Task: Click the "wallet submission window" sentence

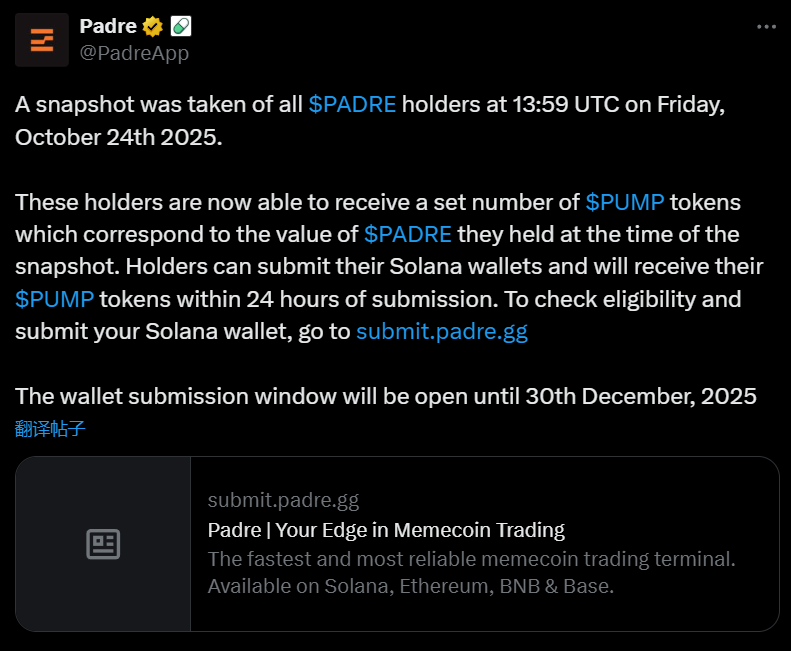Action: coord(385,396)
